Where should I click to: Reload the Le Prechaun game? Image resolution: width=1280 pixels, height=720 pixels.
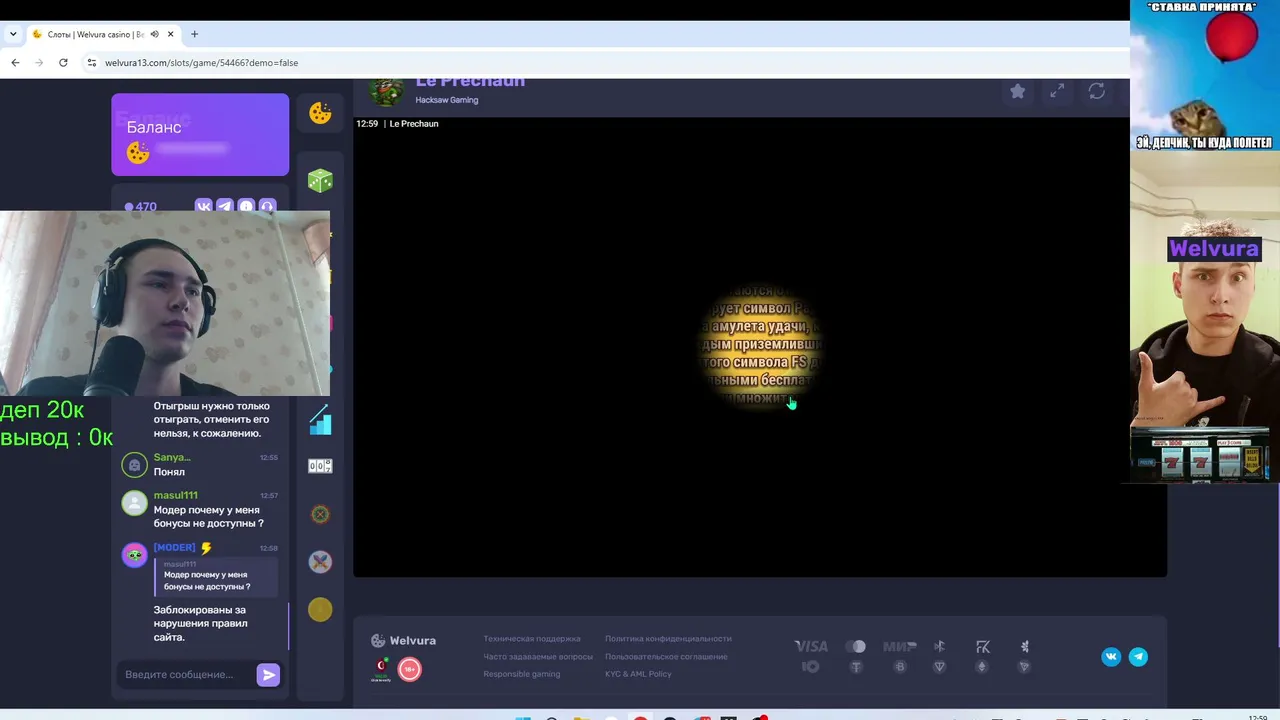click(1097, 91)
